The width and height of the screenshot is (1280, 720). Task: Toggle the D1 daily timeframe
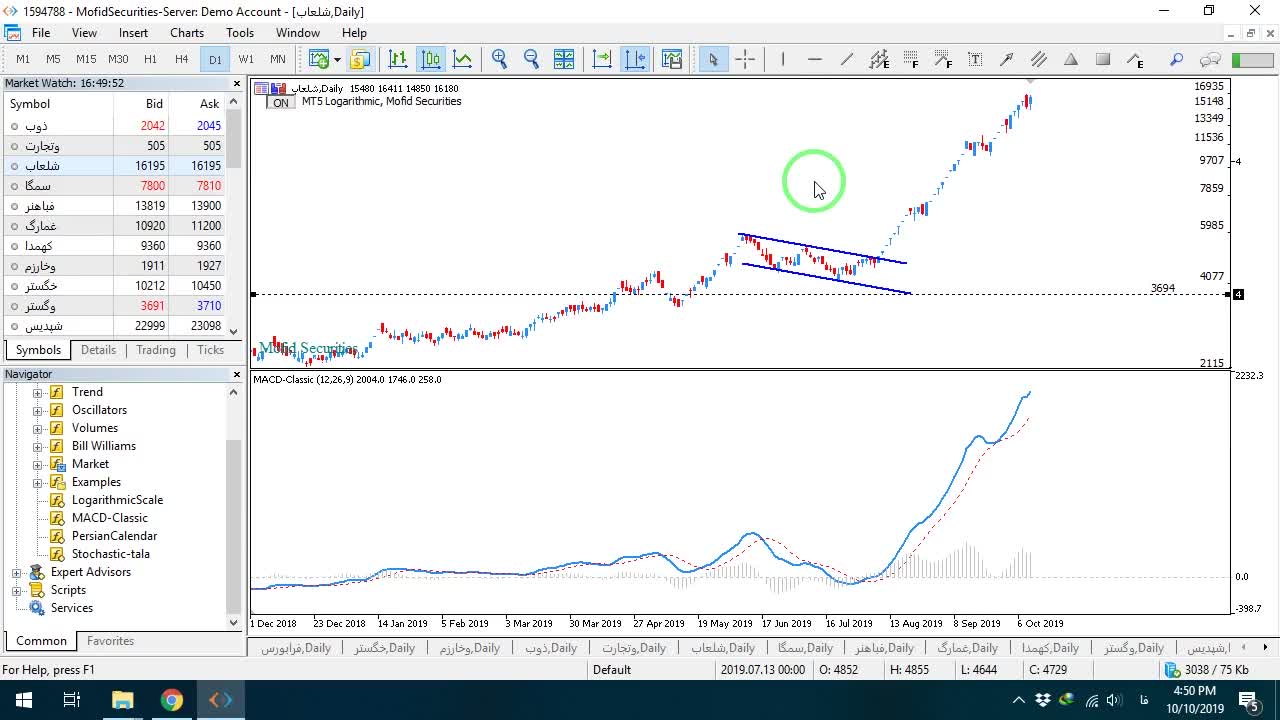click(x=215, y=59)
